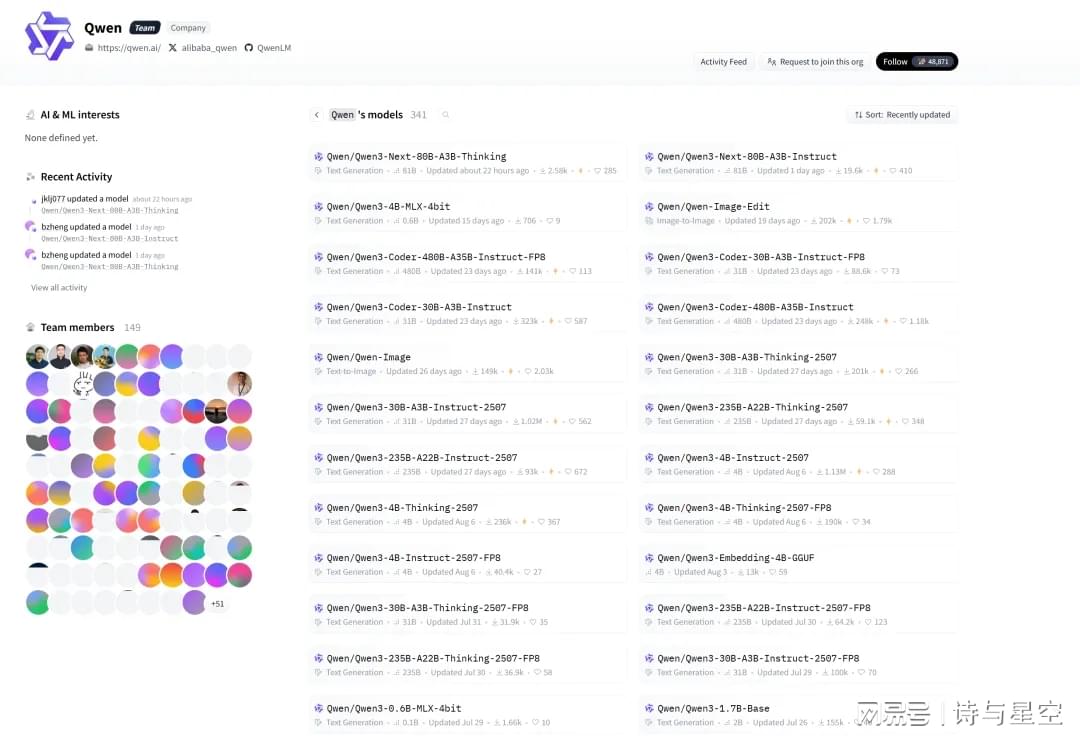Open the X (Twitter) icon for alibaba_qwen
Screen dimensions: 1080x741
click(x=173, y=48)
